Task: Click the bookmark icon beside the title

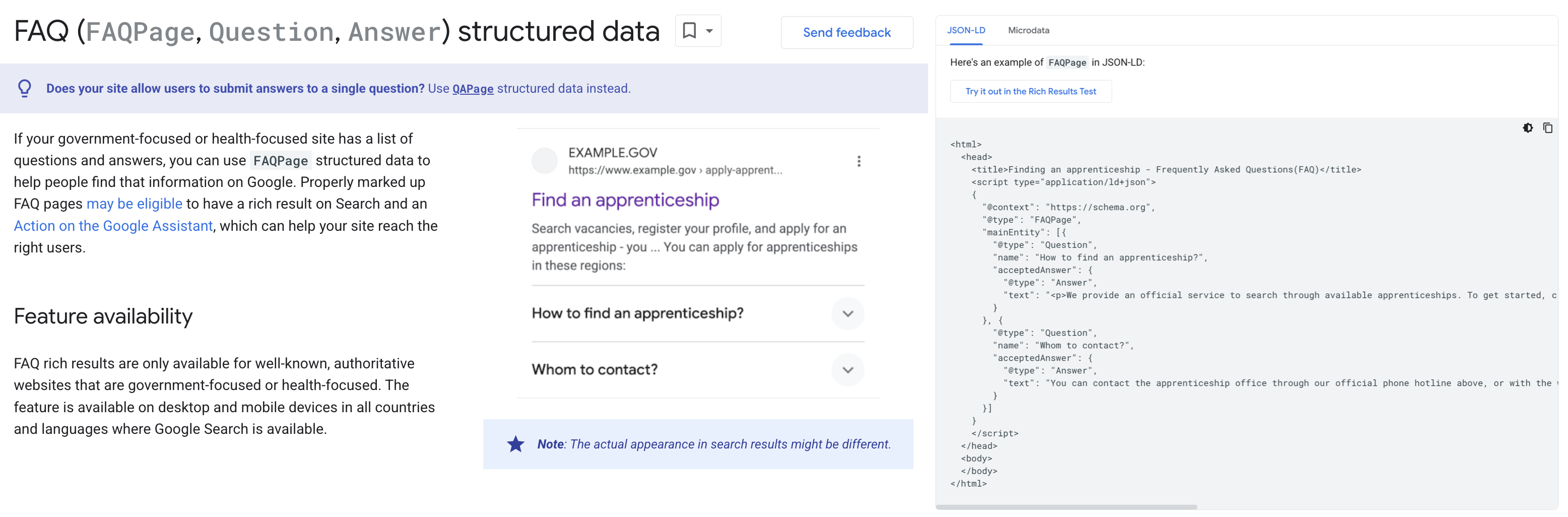Action: coord(689,31)
